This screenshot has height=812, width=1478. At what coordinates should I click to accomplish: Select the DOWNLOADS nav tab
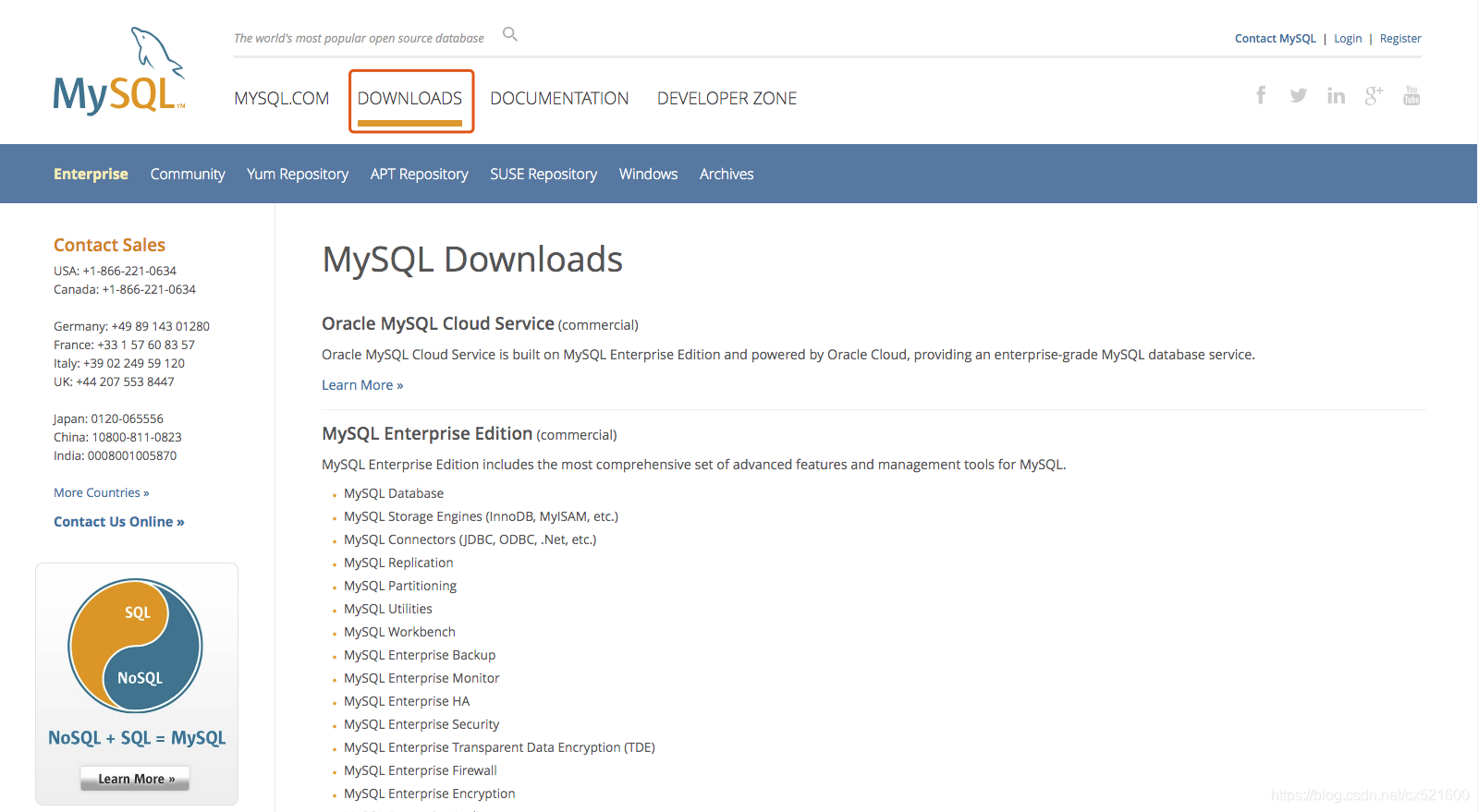(409, 99)
